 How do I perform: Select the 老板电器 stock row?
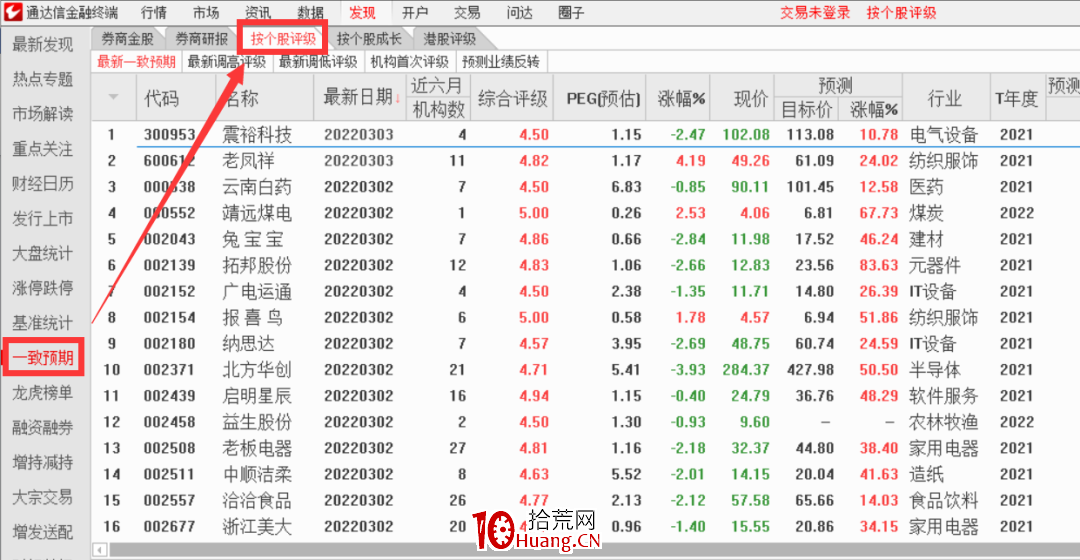585,448
